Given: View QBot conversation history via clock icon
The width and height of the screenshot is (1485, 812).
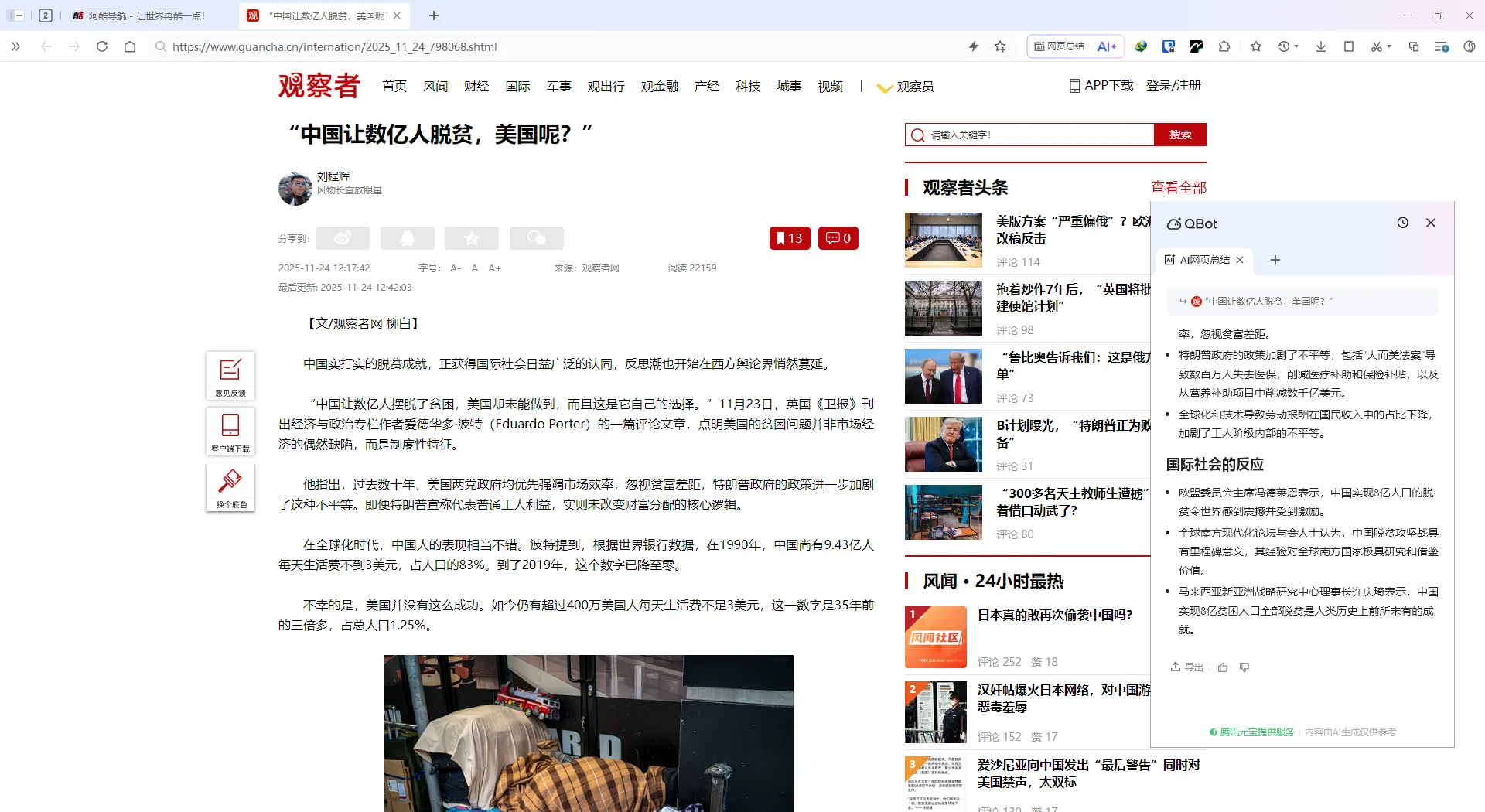Looking at the screenshot, I should coord(1403,223).
